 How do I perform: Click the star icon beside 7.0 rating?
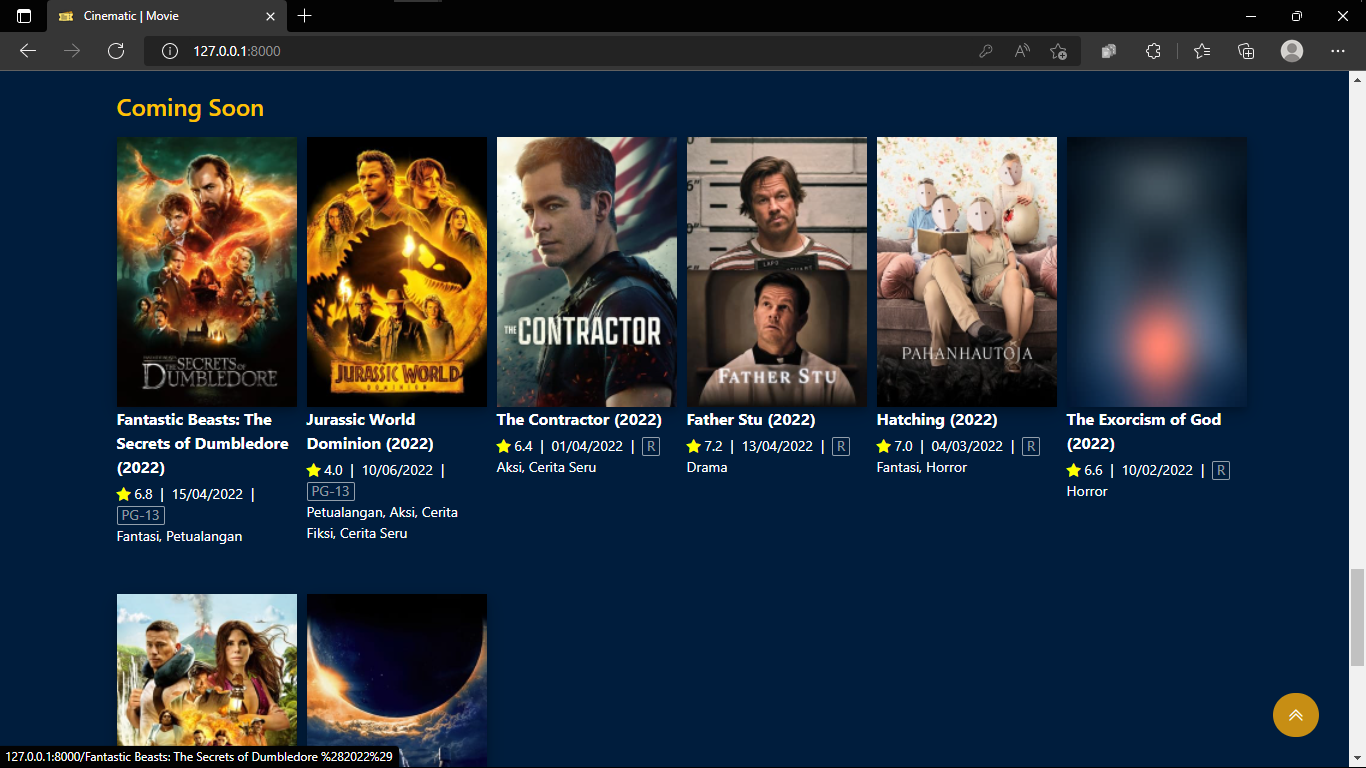point(884,446)
